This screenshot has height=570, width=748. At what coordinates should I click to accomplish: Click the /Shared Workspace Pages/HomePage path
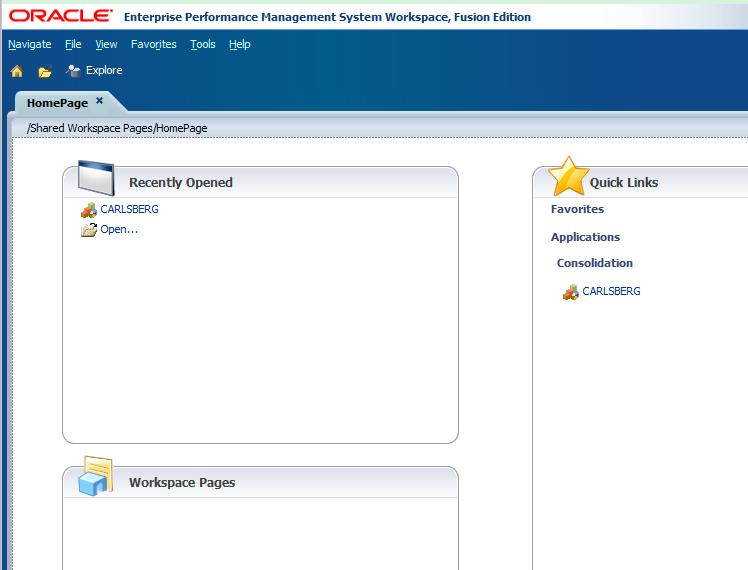point(117,128)
